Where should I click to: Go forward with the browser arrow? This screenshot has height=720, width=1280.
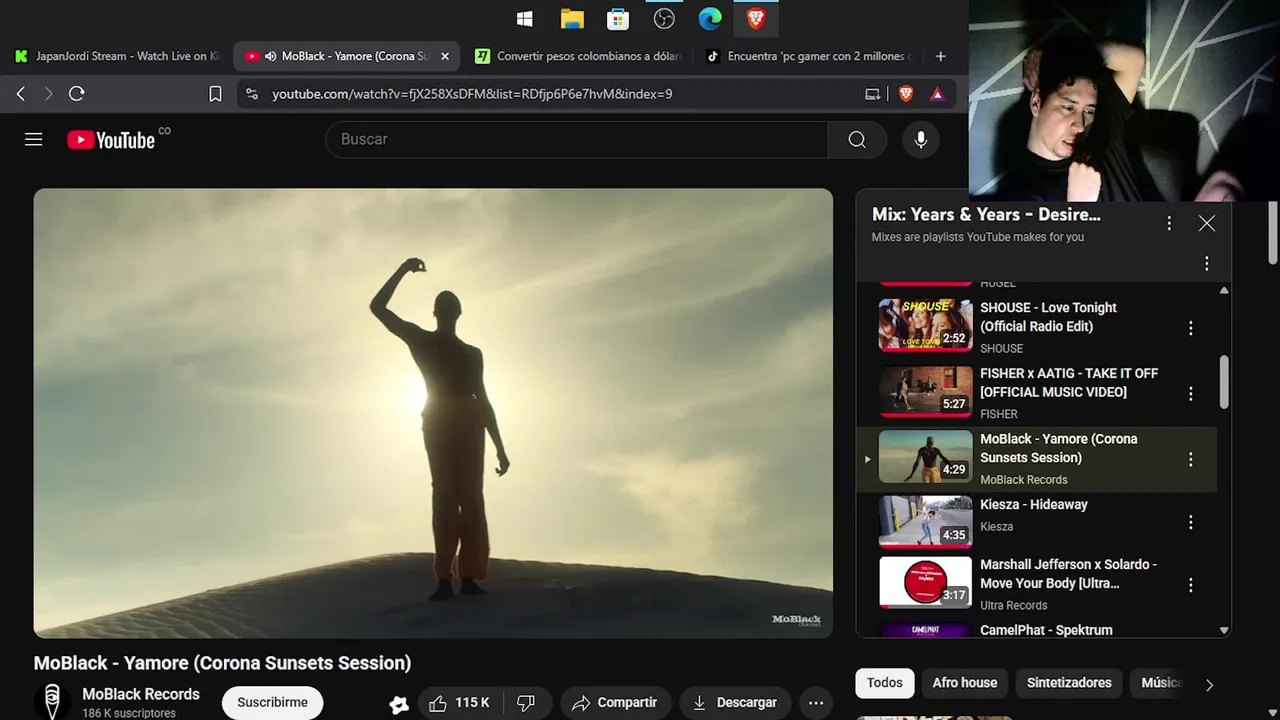coord(48,94)
